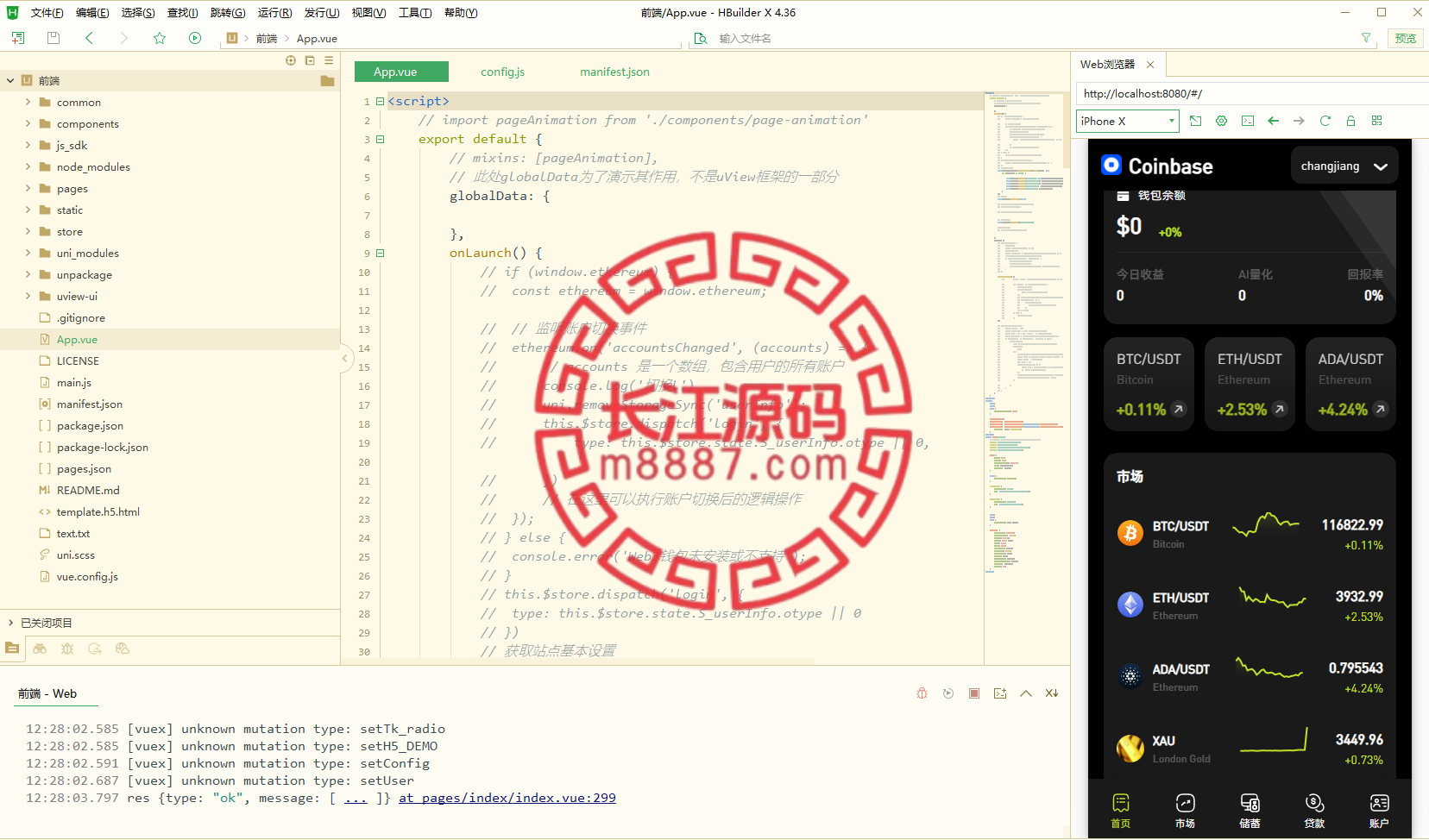The image size is (1429, 840).
Task: Click the console debug bug icon
Action: point(922,693)
